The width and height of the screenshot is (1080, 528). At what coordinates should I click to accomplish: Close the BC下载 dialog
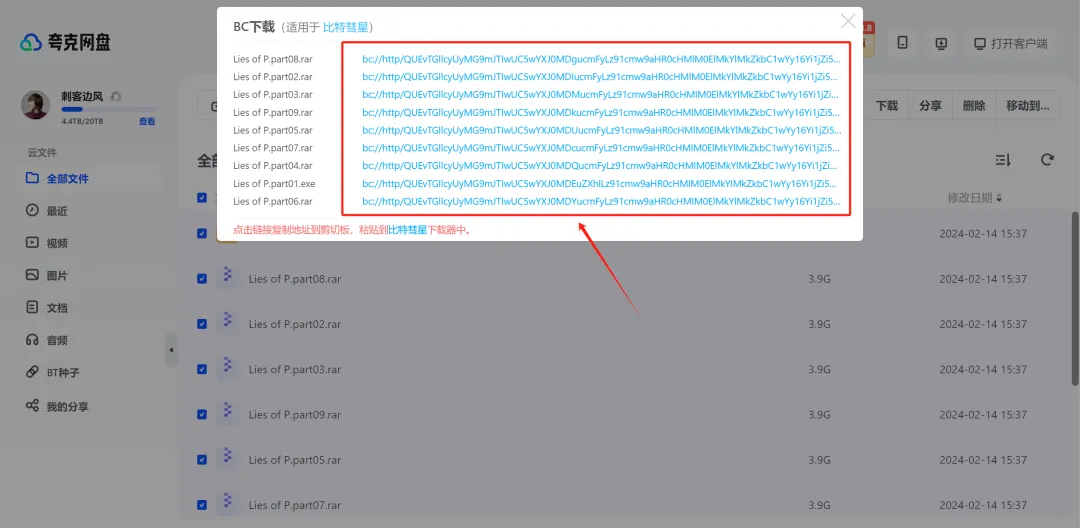tap(848, 21)
